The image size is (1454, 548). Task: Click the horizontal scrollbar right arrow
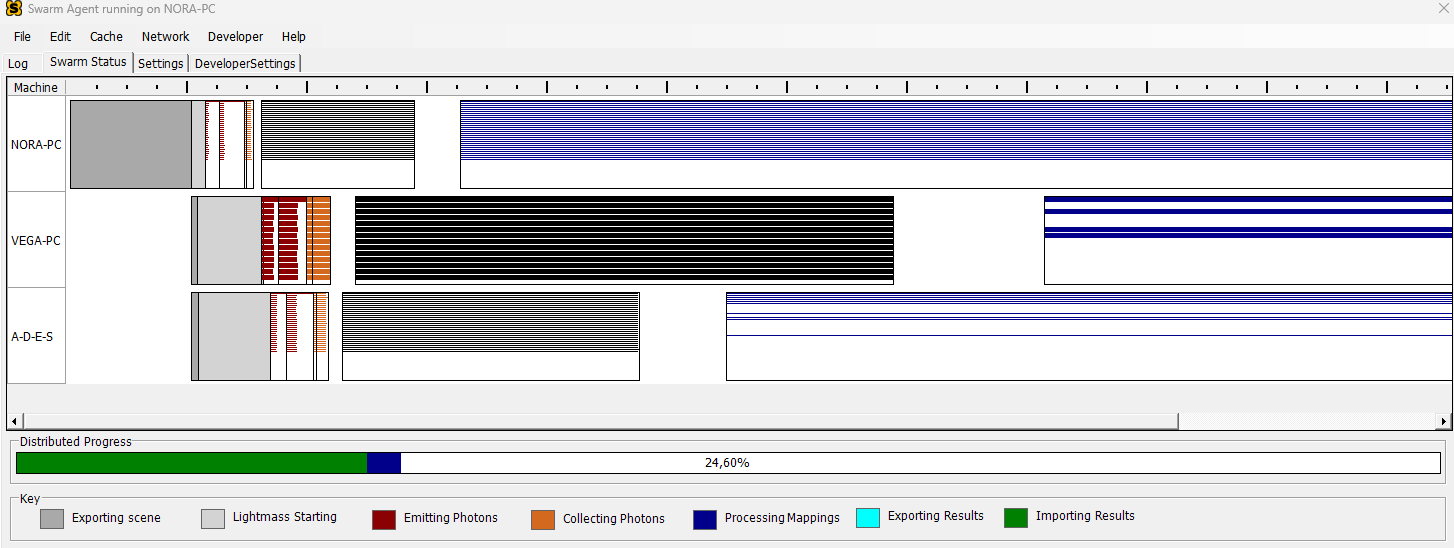pyautogui.click(x=1443, y=421)
